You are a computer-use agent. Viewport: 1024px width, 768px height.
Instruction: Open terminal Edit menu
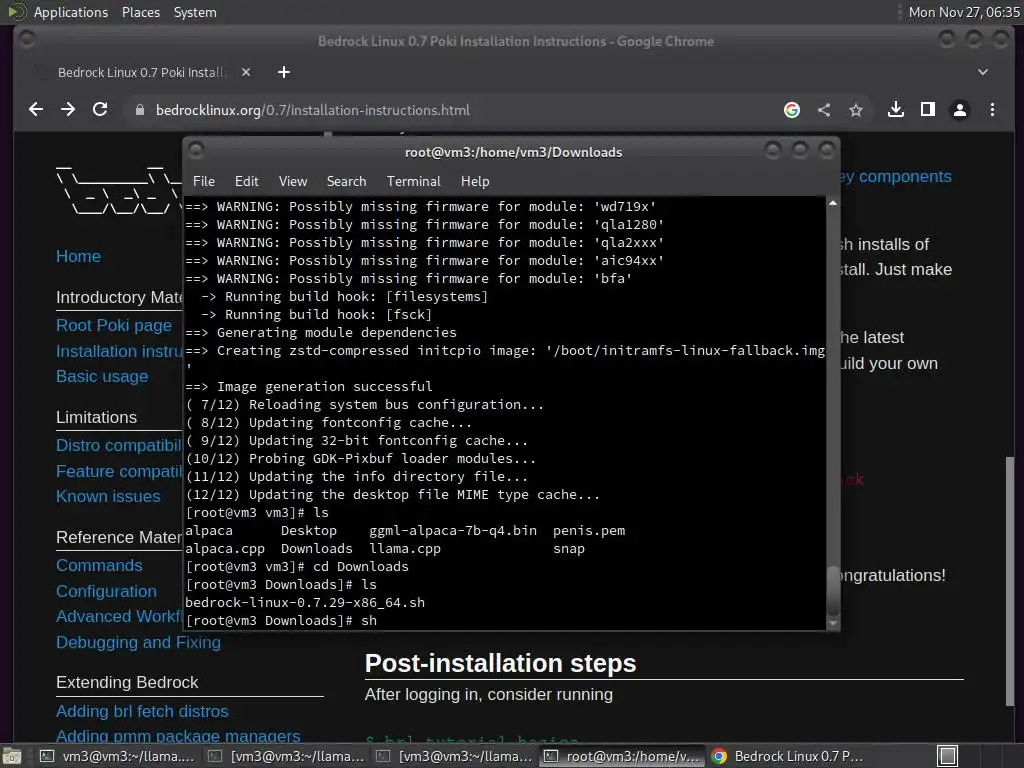coord(247,182)
